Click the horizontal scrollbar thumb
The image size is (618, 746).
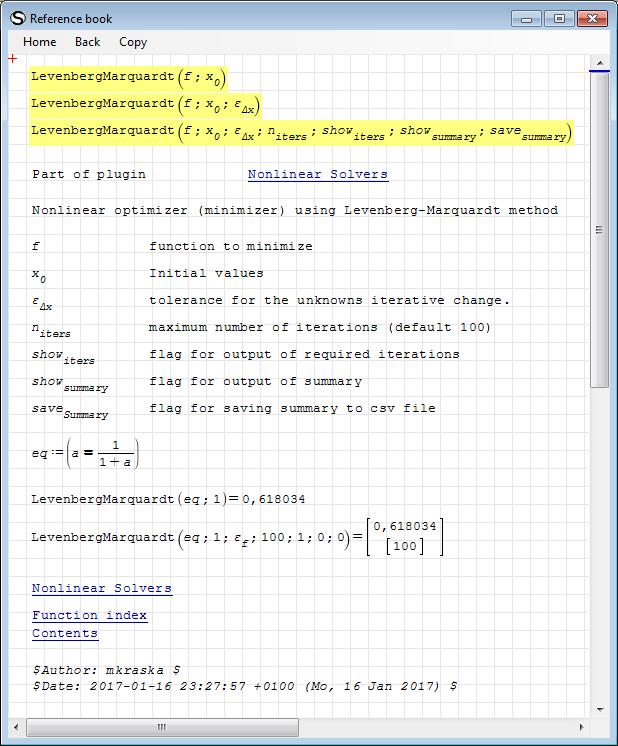(x=160, y=727)
